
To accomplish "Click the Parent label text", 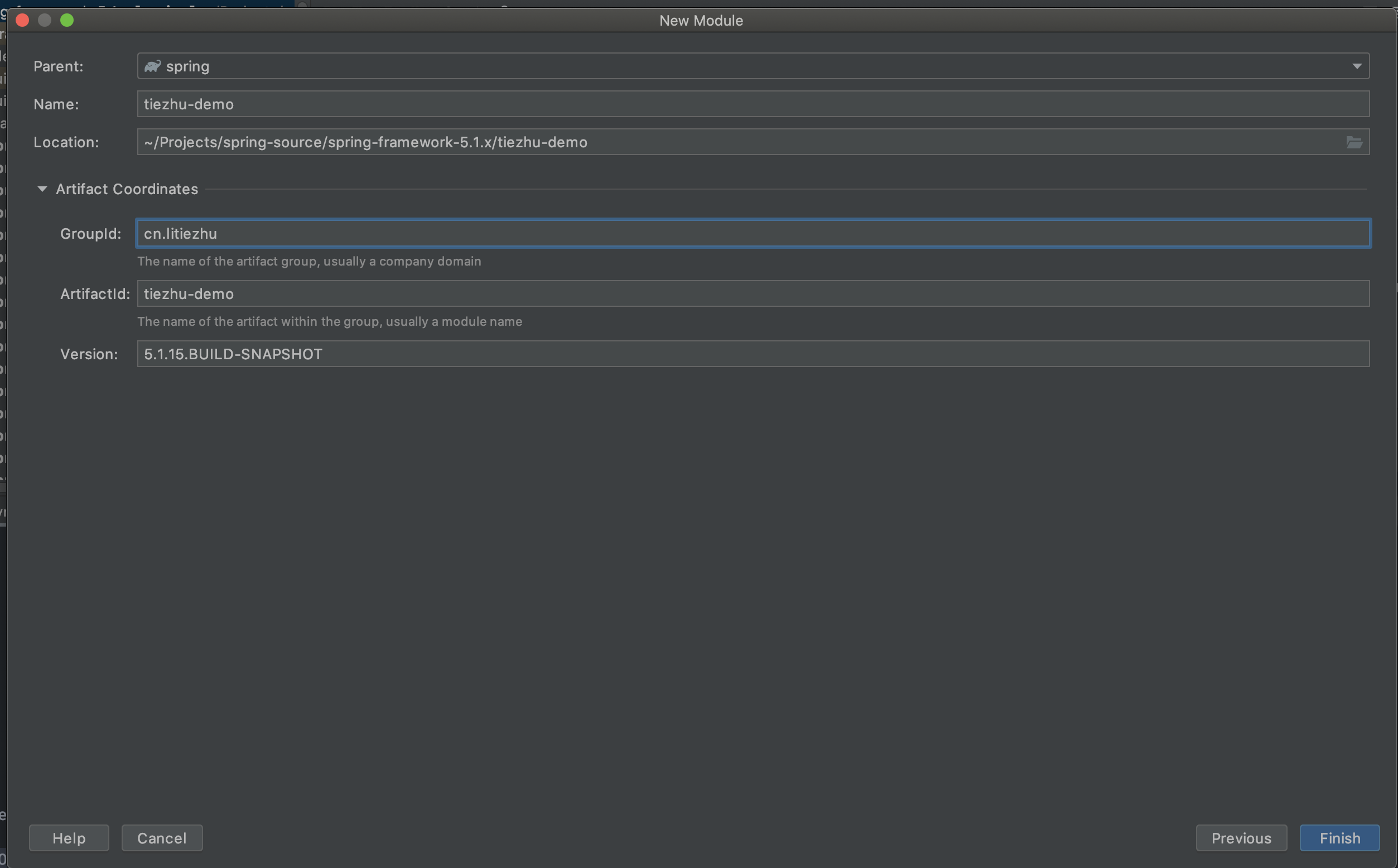I will (x=58, y=66).
